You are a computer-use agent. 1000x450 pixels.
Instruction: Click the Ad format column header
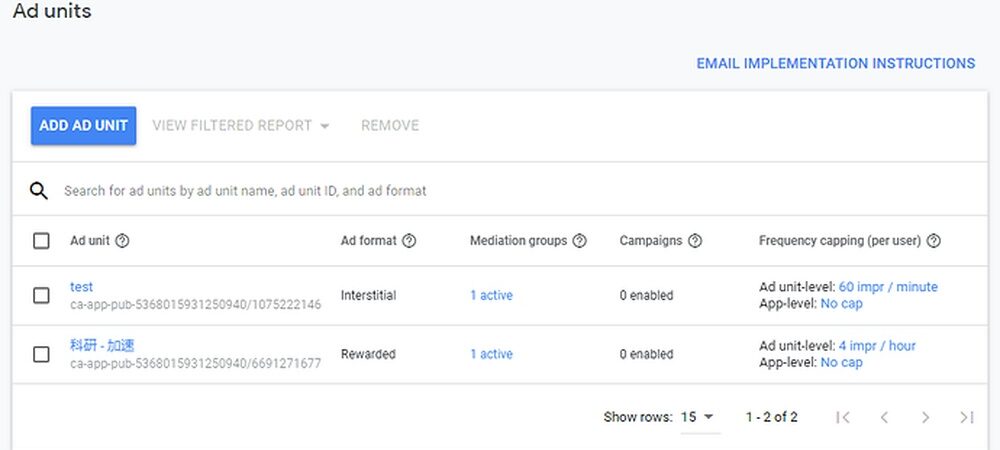pos(369,241)
